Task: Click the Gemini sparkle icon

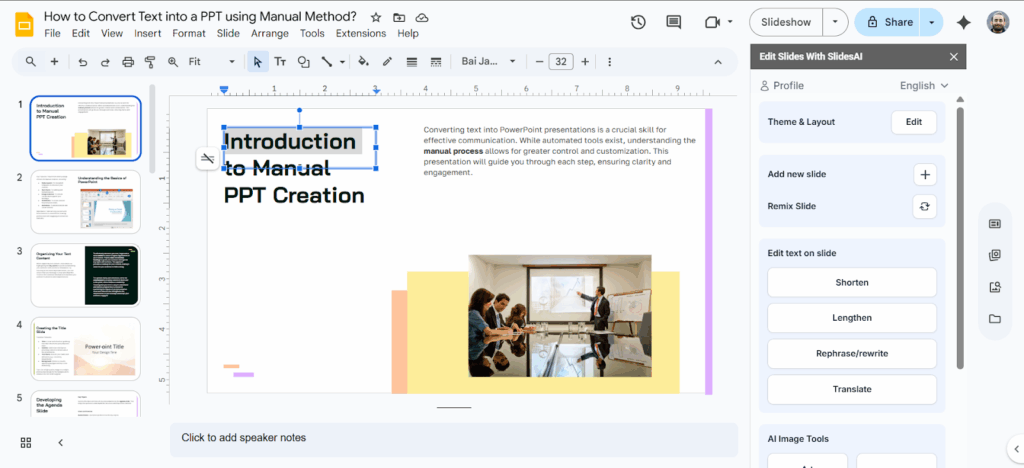Action: click(964, 22)
